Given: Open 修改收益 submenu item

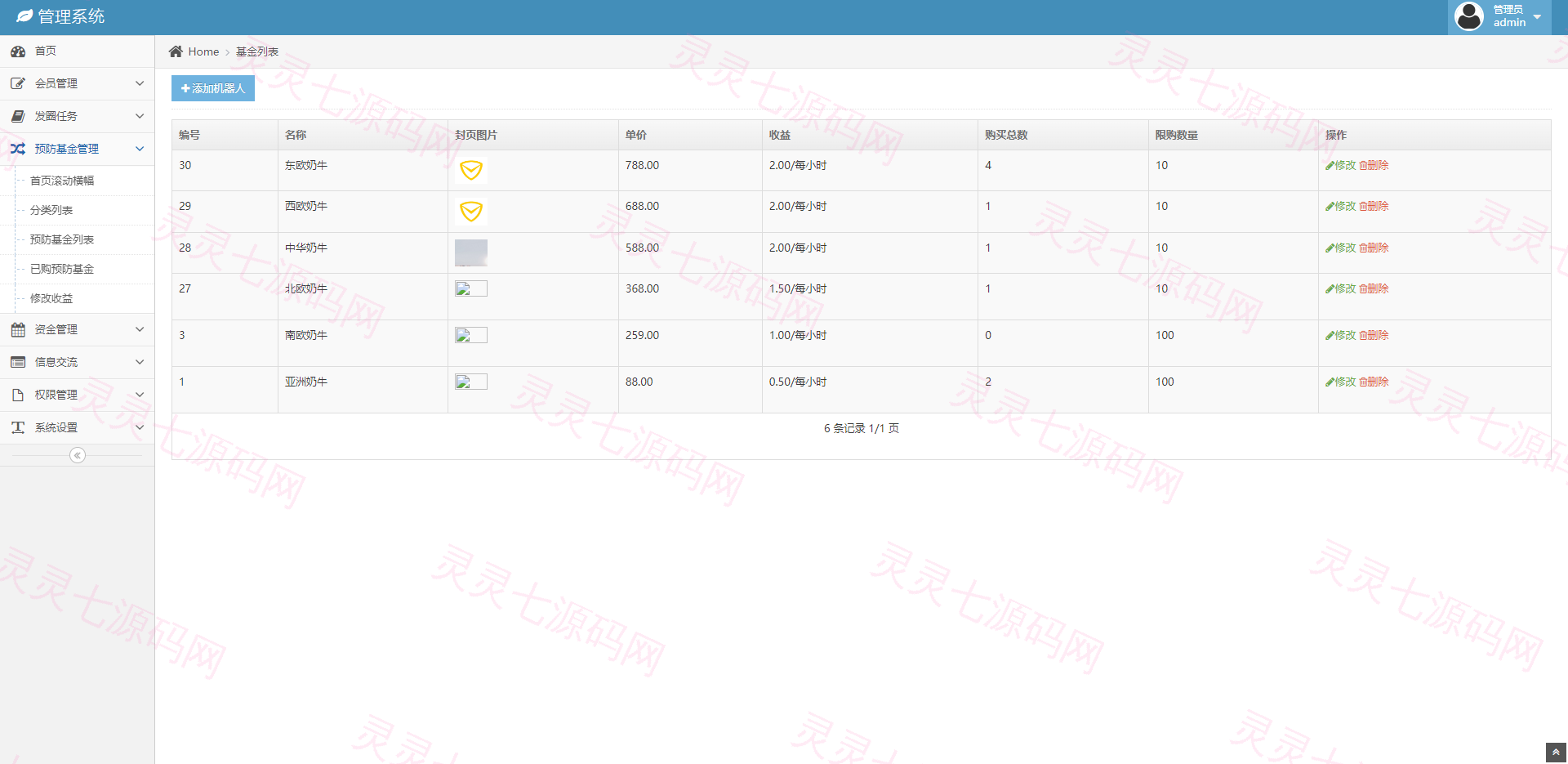Looking at the screenshot, I should (78, 298).
